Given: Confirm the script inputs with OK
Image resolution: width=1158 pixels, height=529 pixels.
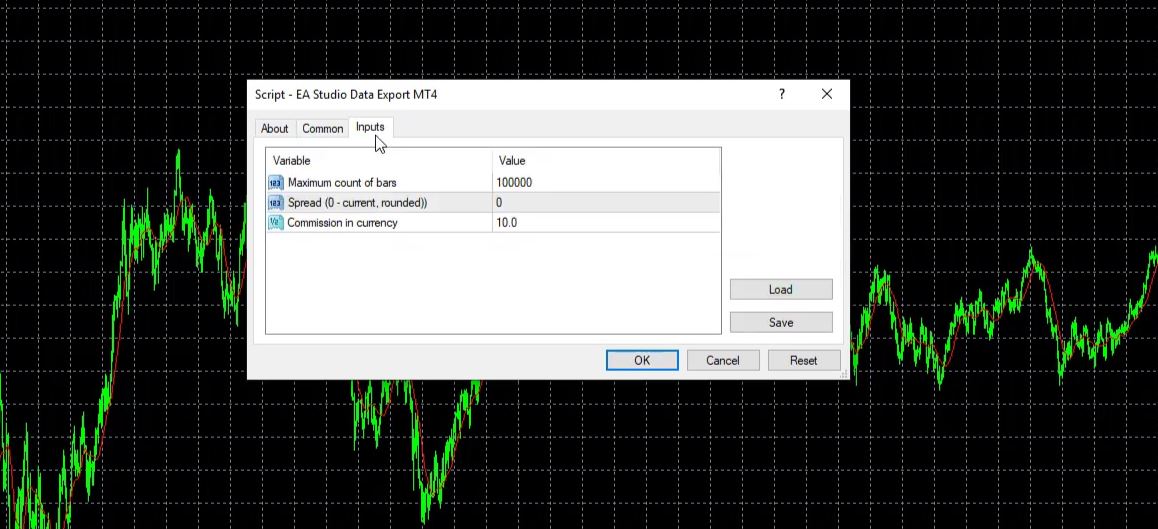Looking at the screenshot, I should click(x=642, y=360).
